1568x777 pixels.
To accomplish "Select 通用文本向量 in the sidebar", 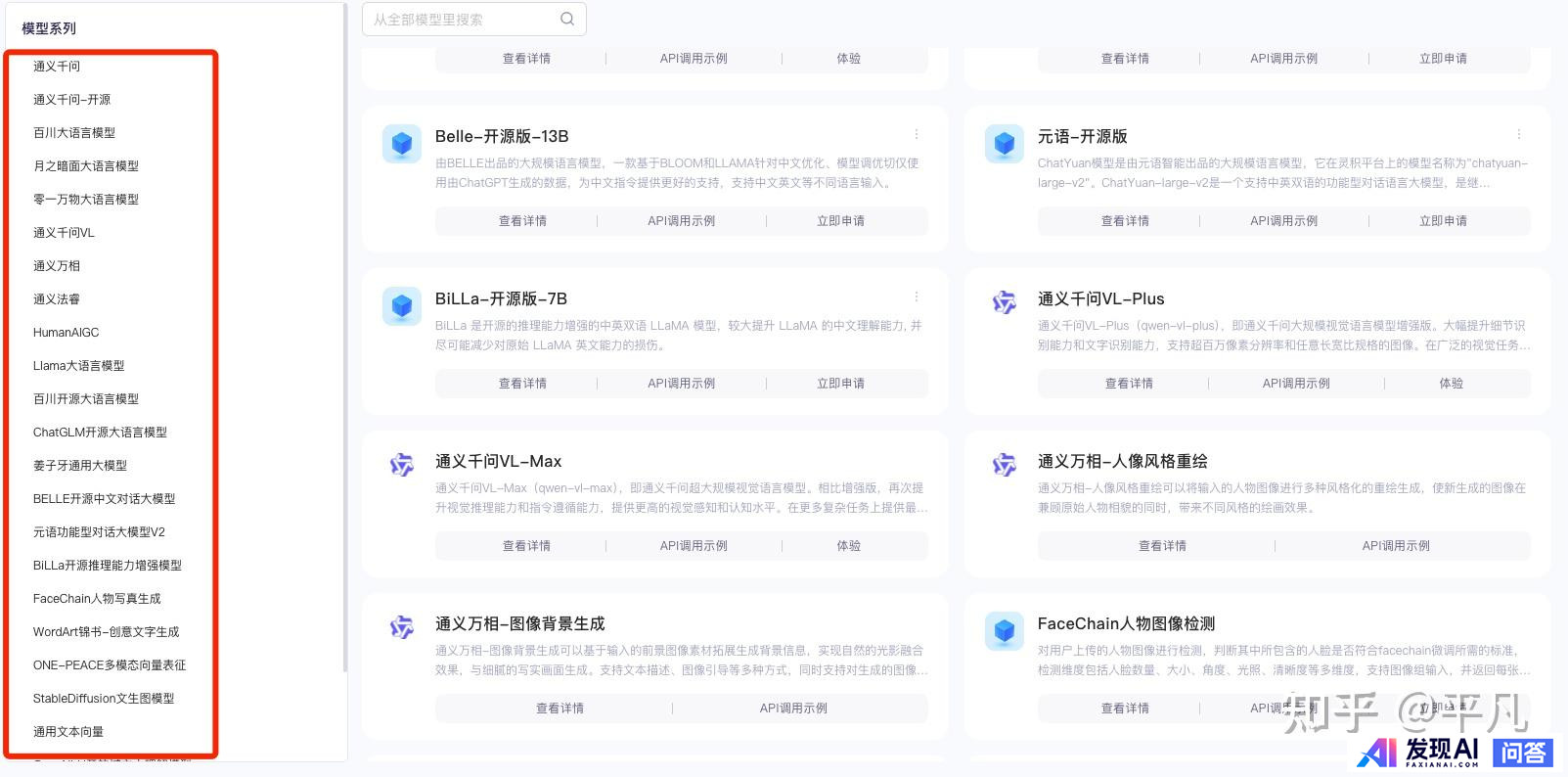I will 68,732.
